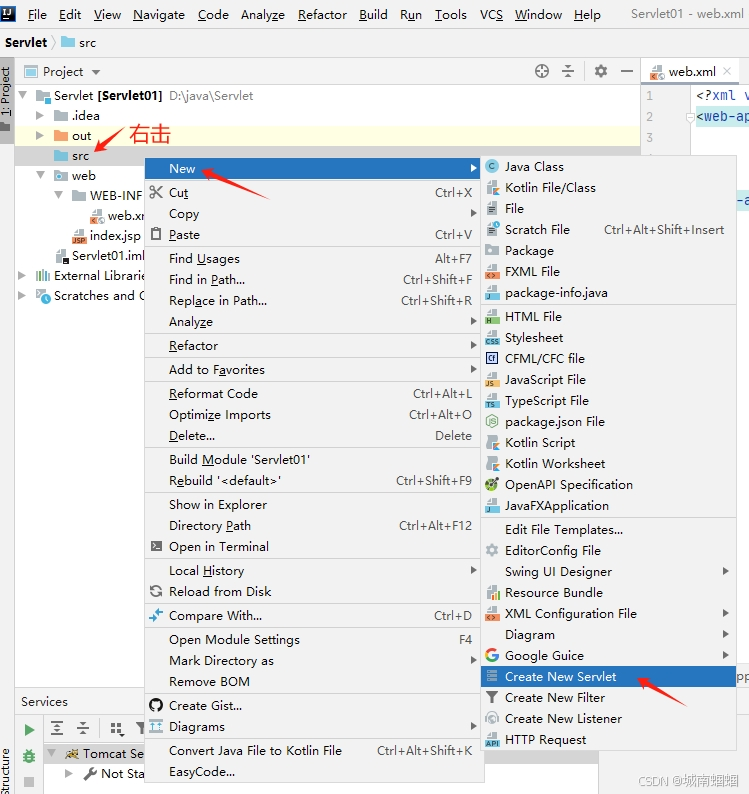
Task: Click the Group By icon in Services toolbar
Action: [116, 729]
